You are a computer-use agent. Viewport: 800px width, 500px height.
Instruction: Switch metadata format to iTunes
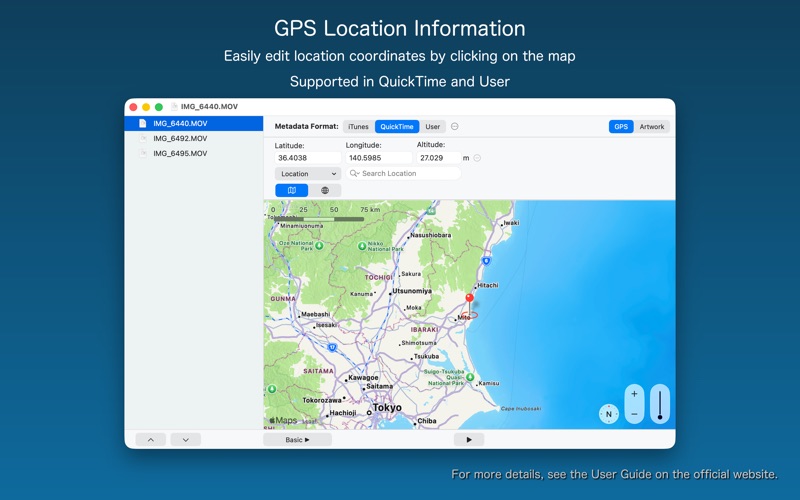358,127
